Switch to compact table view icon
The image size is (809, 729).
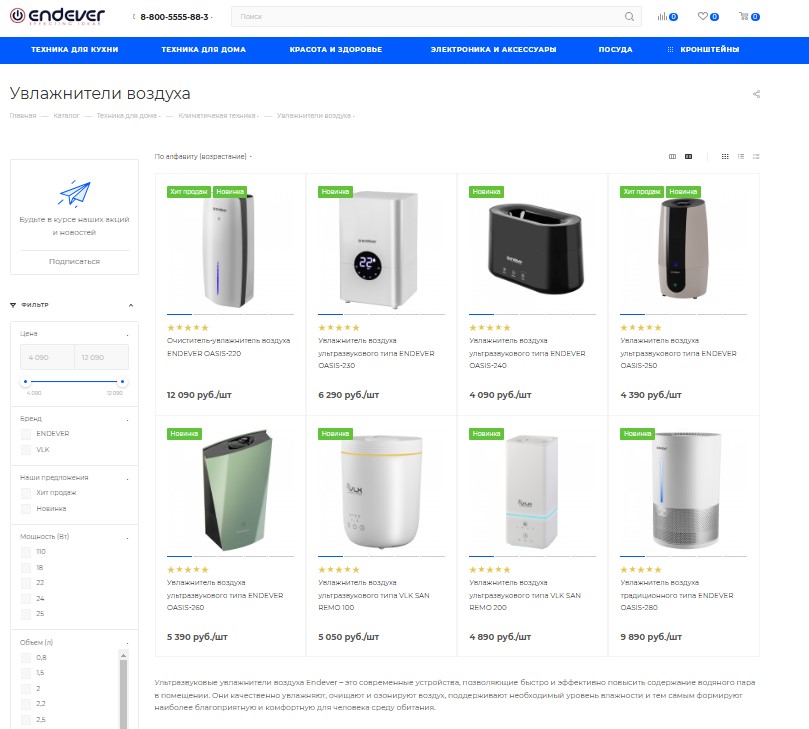756,156
